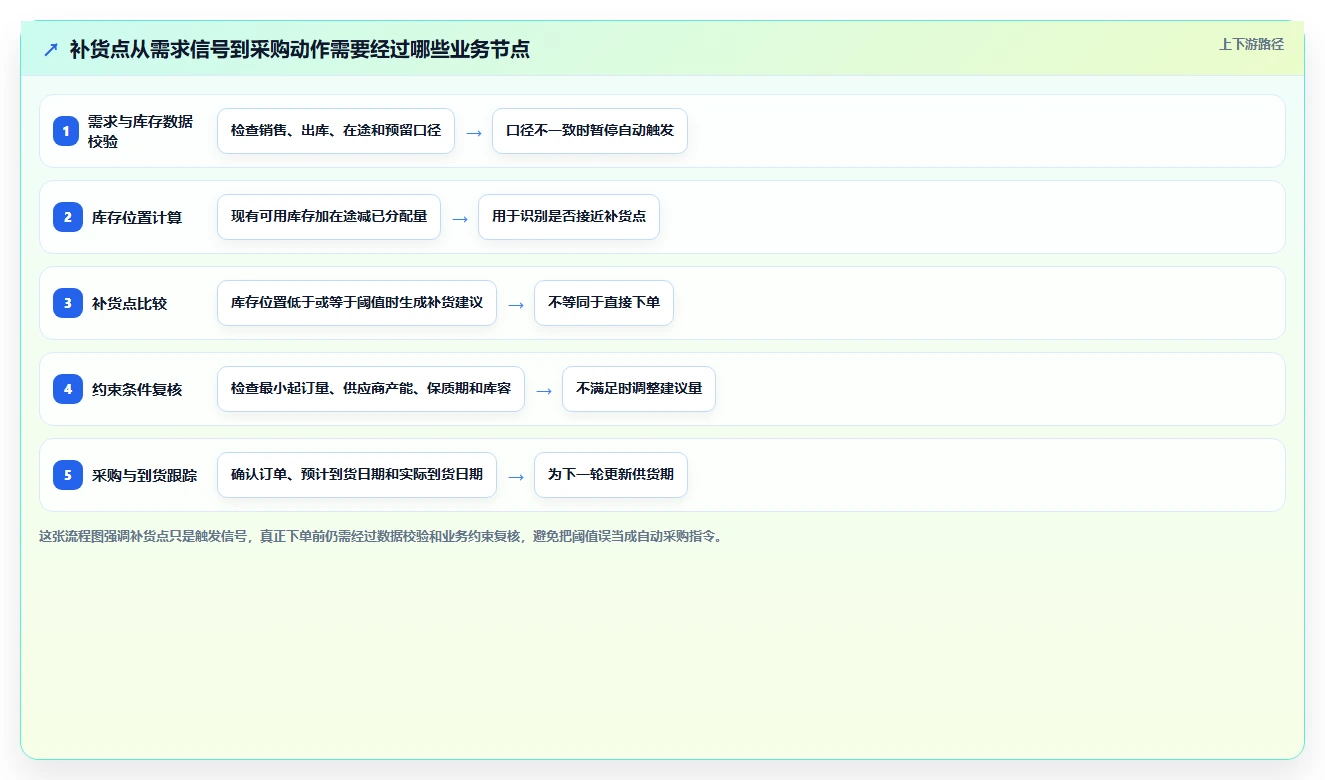Screen dimensions: 1325x780
Task: Click the 不等同于直接下单 box
Action: [x=604, y=303]
